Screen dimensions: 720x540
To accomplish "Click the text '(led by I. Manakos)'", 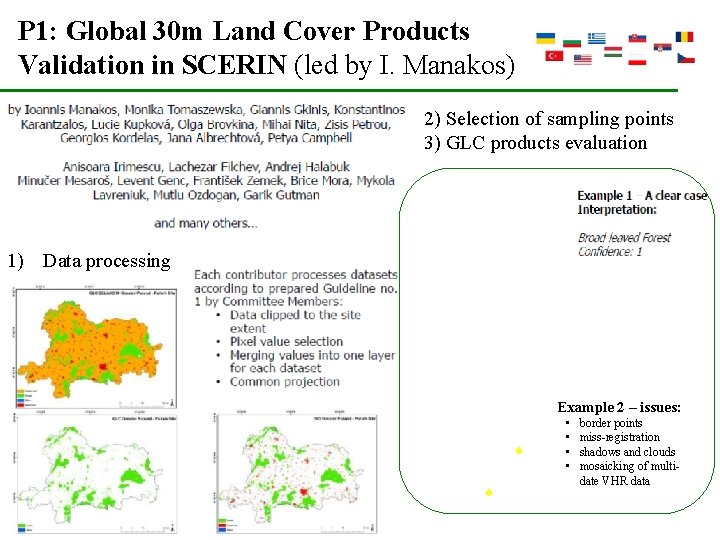I will click(x=404, y=65).
